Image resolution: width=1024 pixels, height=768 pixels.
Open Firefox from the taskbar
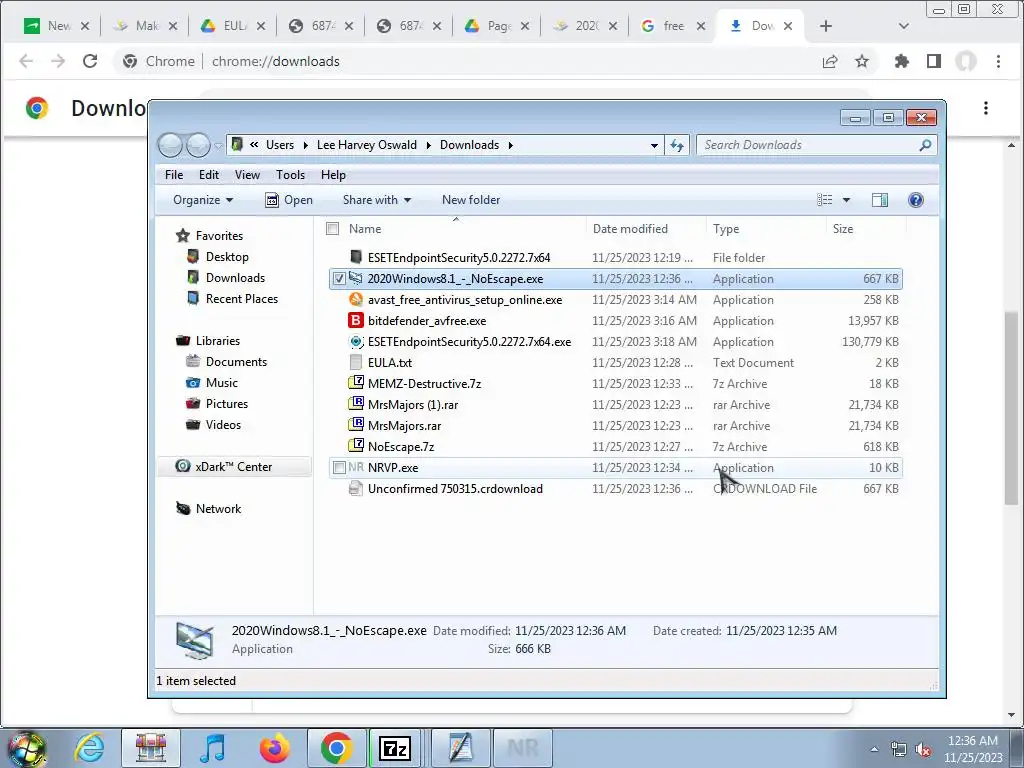tap(274, 748)
